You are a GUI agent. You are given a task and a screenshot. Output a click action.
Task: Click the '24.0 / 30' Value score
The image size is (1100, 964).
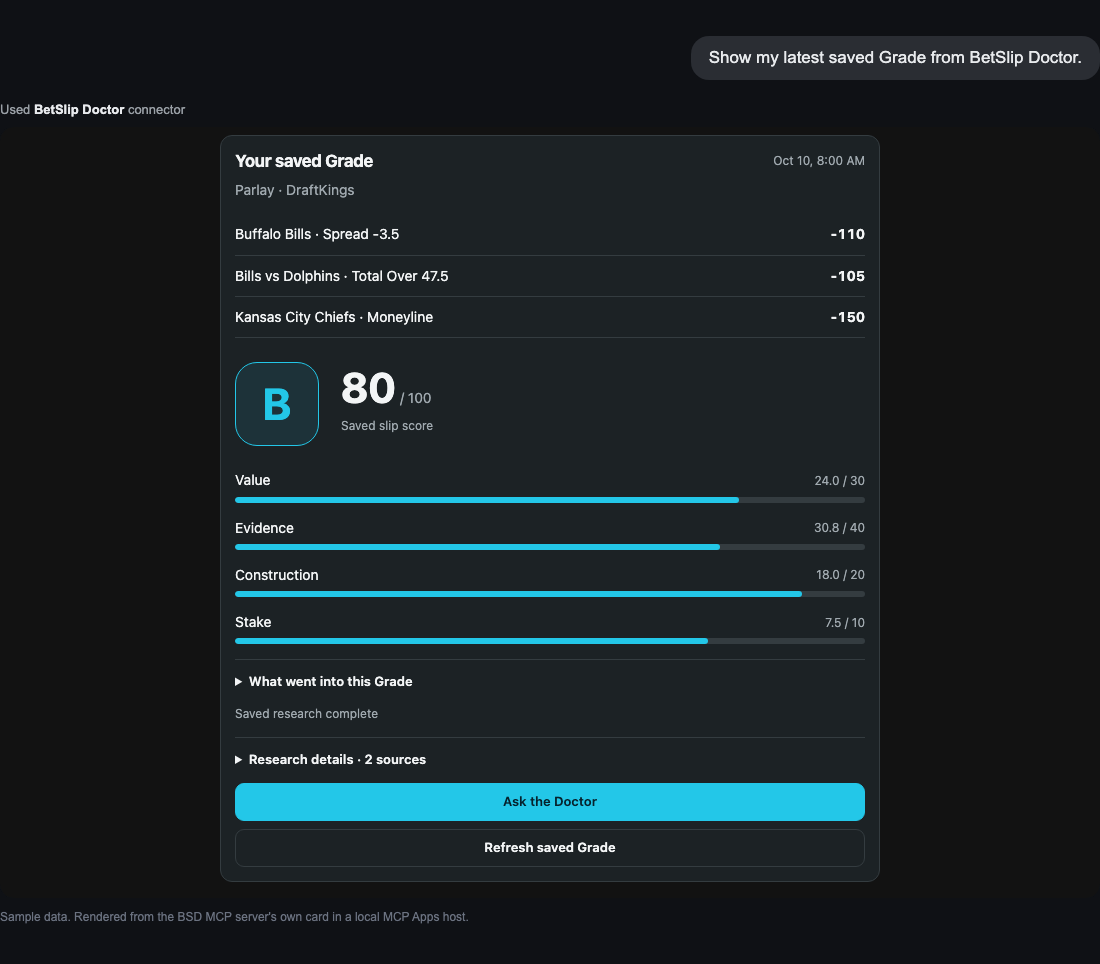[x=839, y=481]
